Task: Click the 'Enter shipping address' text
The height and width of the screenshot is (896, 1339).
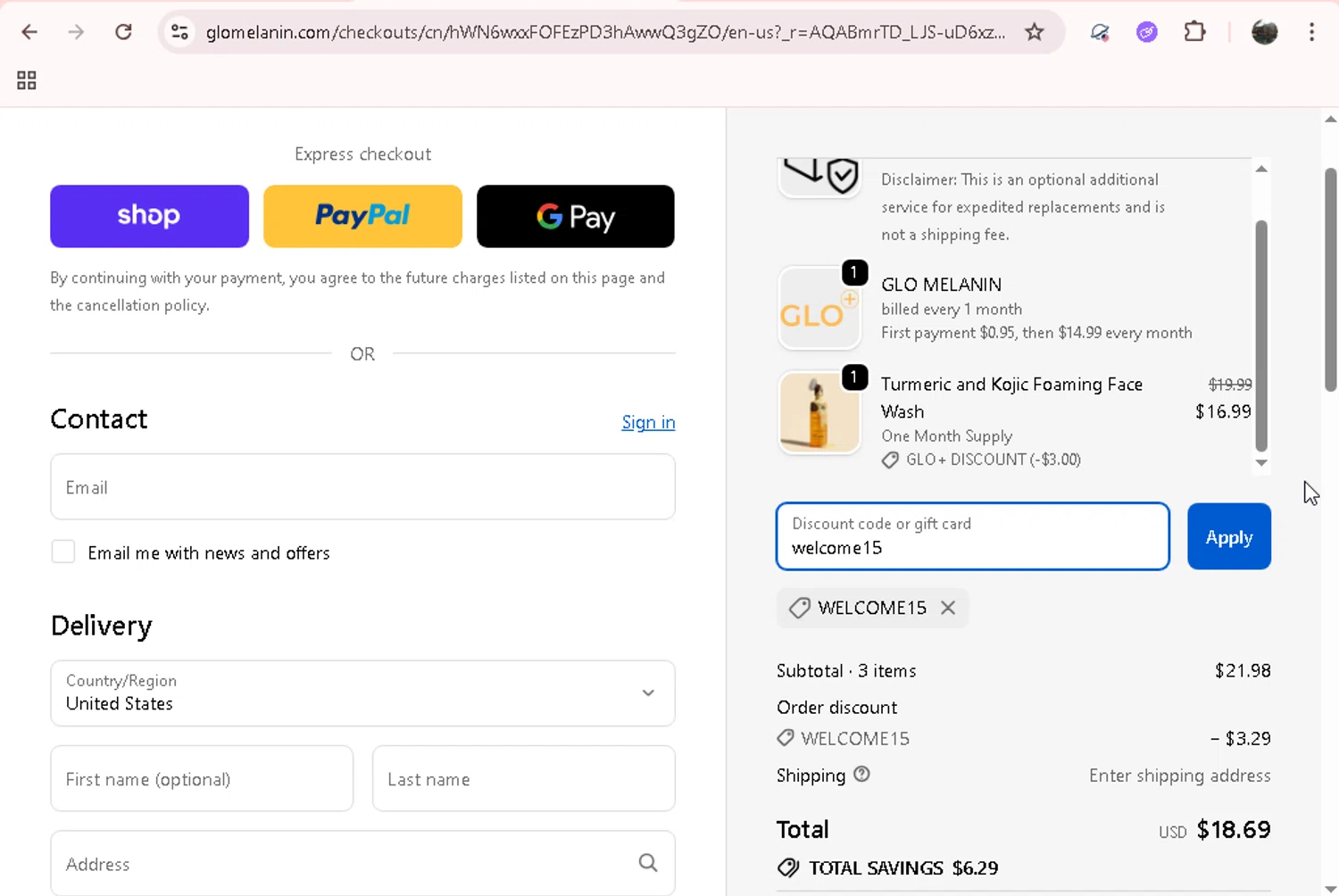Action: click(x=1179, y=776)
